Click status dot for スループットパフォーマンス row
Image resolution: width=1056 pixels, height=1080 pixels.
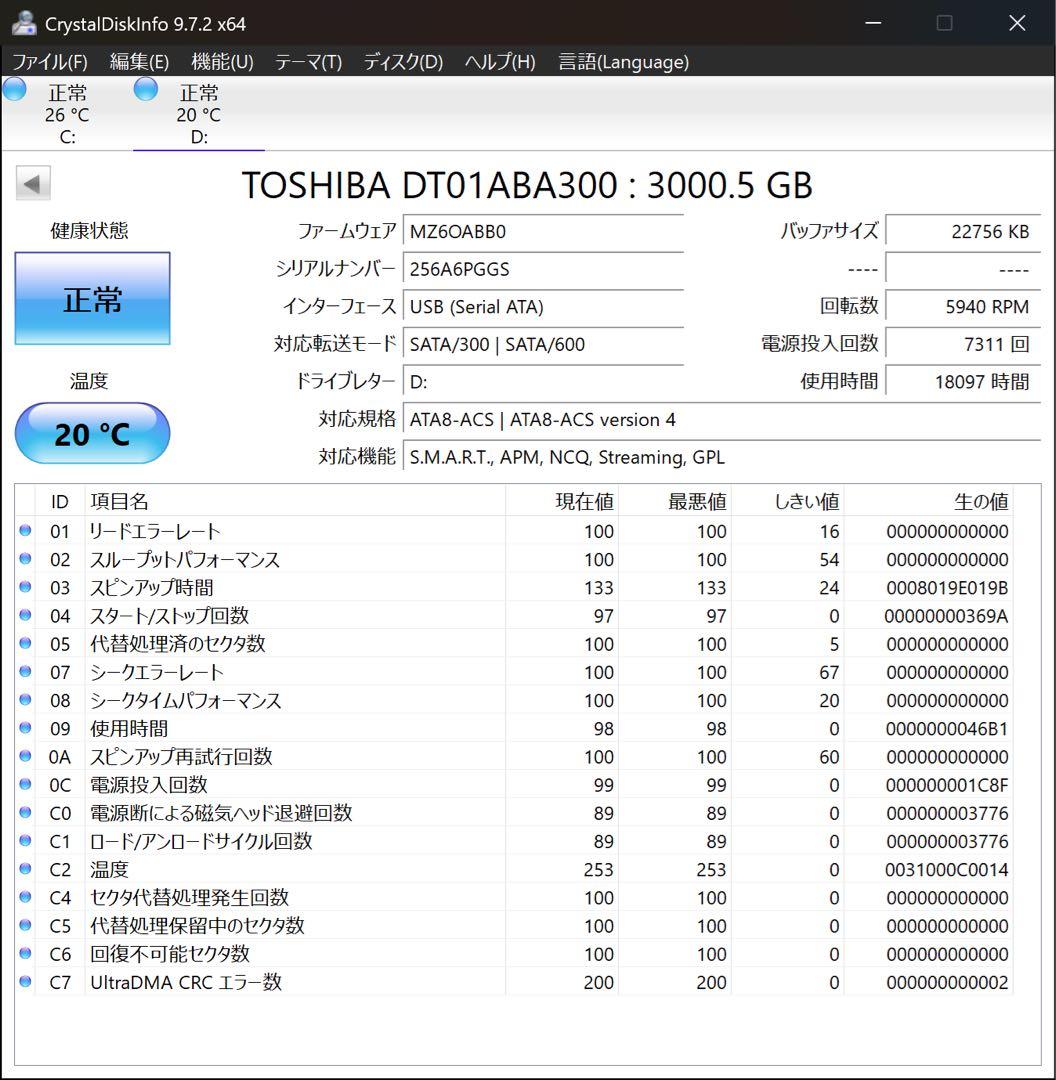[x=25, y=559]
